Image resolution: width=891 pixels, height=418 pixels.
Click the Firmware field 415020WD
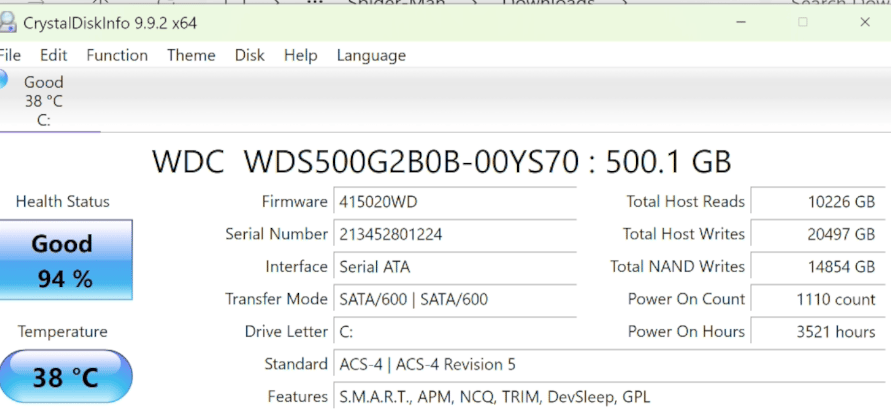tap(455, 202)
